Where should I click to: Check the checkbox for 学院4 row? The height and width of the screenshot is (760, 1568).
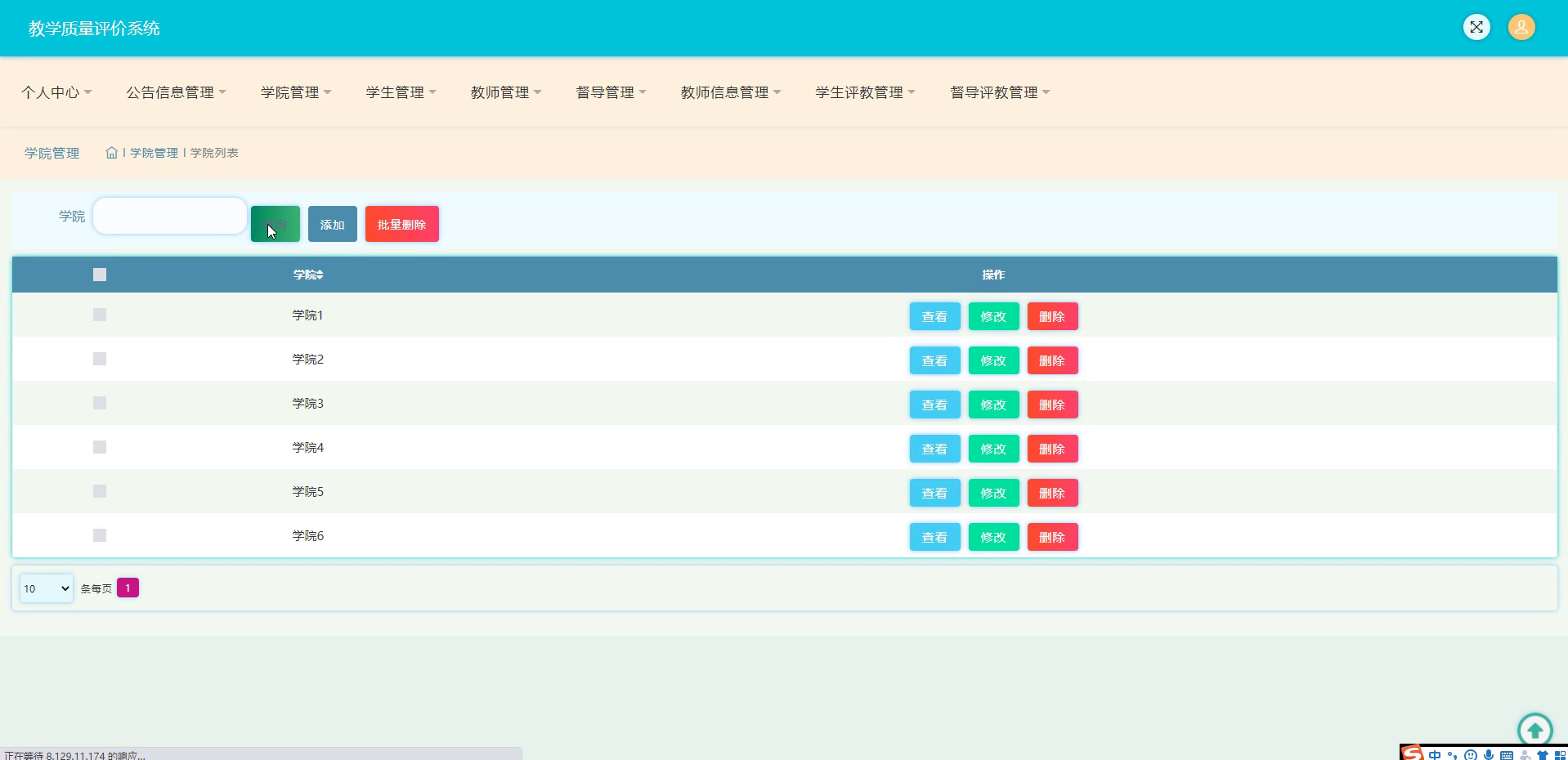click(100, 447)
